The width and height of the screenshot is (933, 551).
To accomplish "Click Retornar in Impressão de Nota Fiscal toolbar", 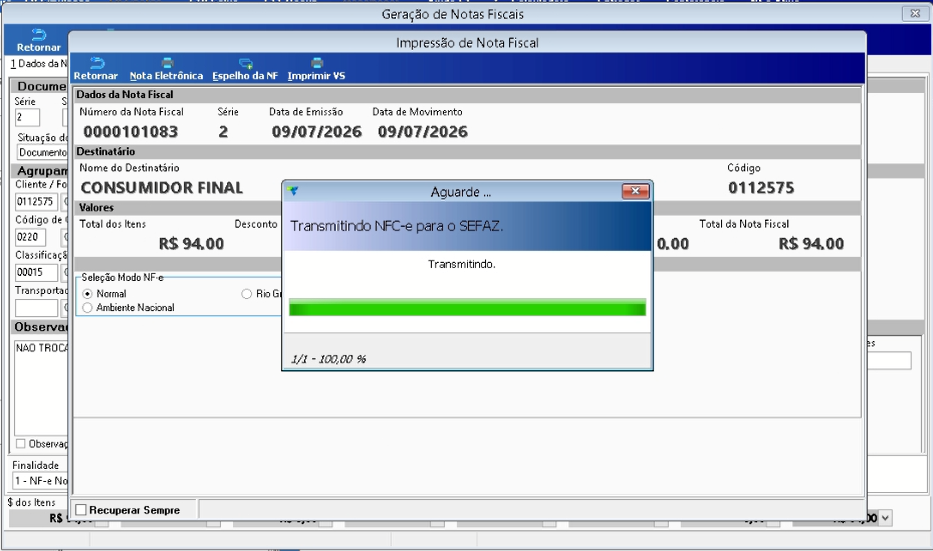I will pos(96,69).
